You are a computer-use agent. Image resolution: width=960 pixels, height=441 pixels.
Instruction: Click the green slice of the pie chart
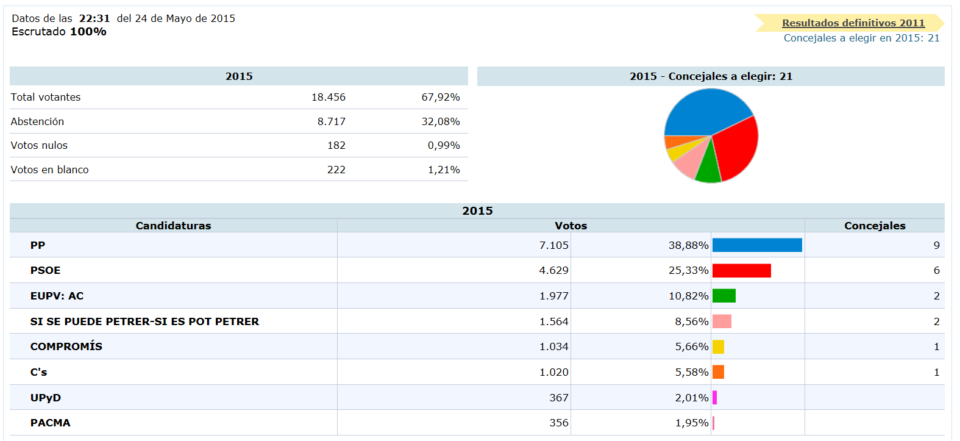click(709, 171)
